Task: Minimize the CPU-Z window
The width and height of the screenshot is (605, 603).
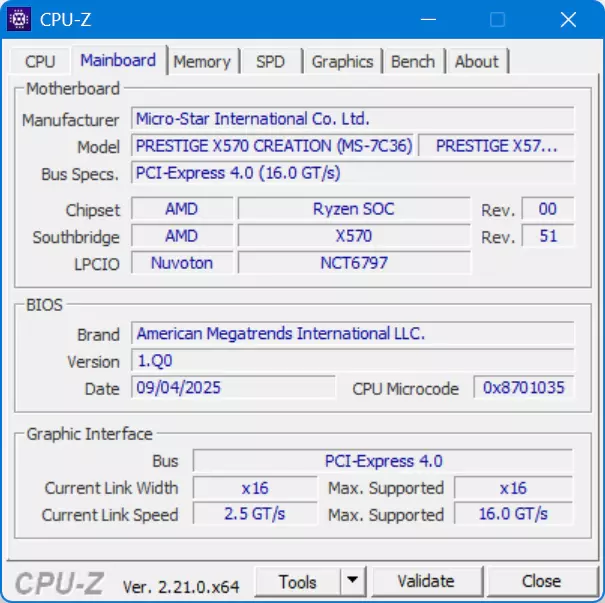Action: (x=428, y=19)
